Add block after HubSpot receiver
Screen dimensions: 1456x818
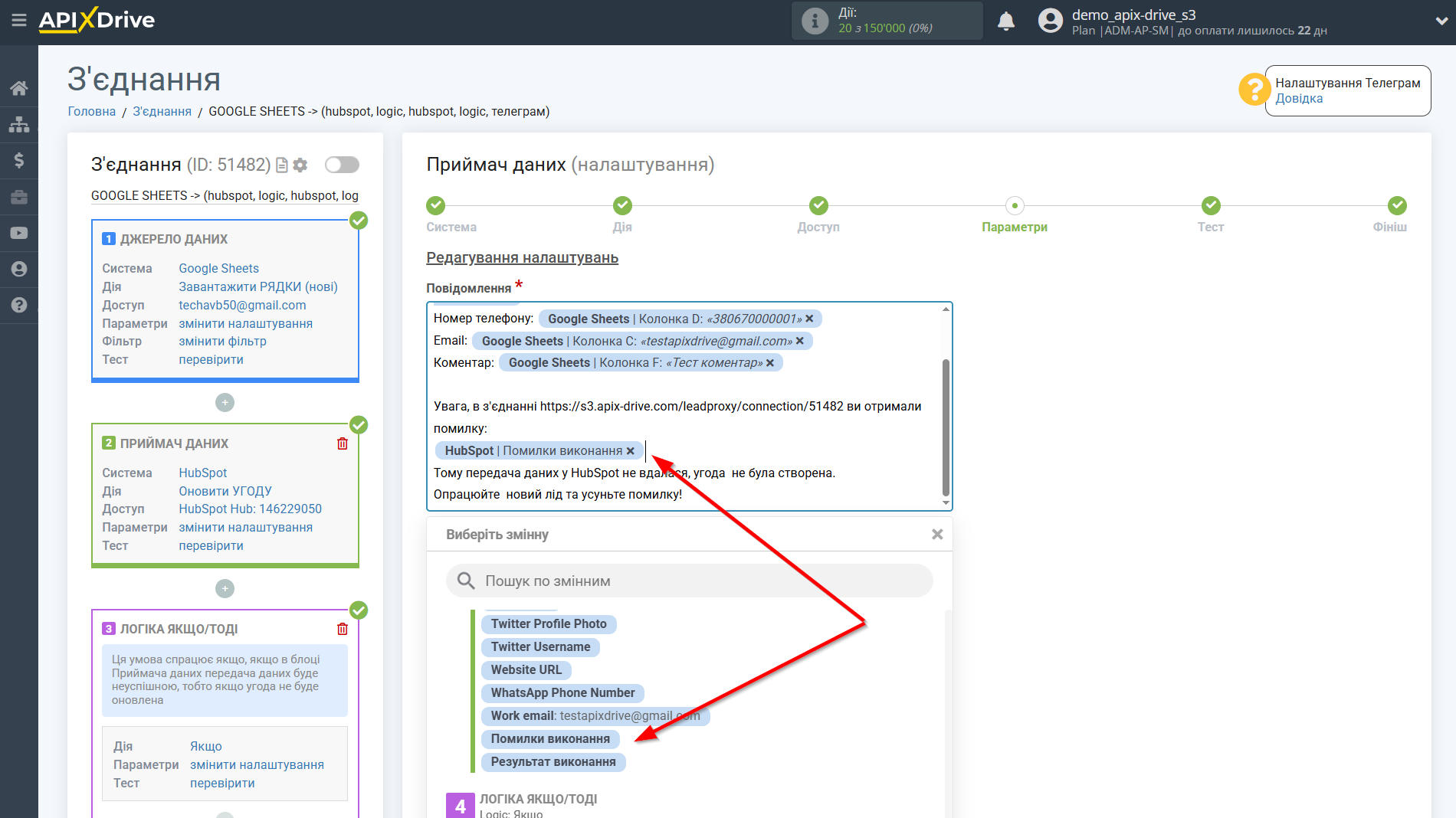click(225, 588)
